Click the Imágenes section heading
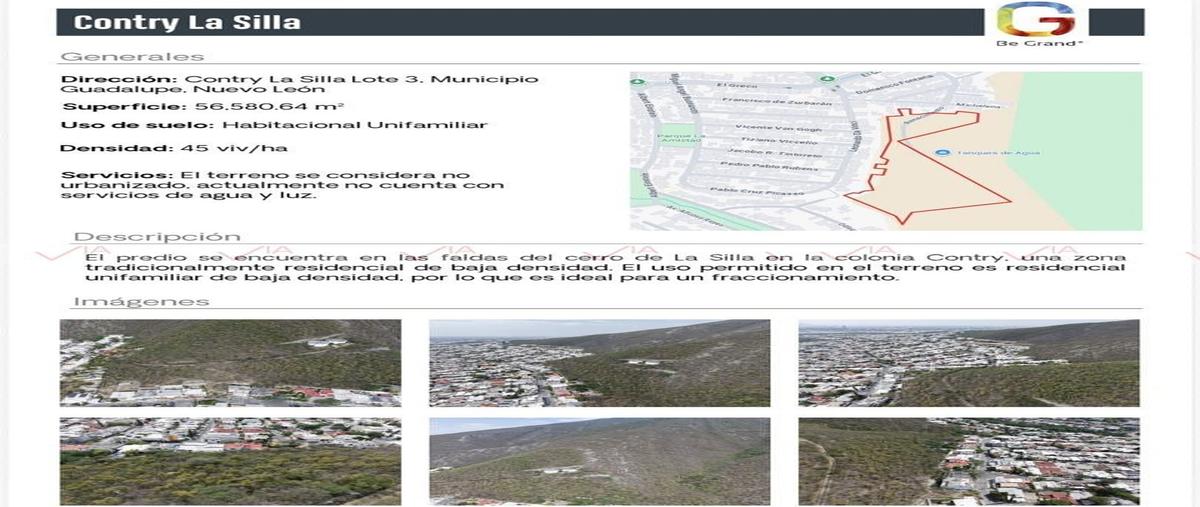Image resolution: width=1200 pixels, height=507 pixels. click(x=141, y=301)
